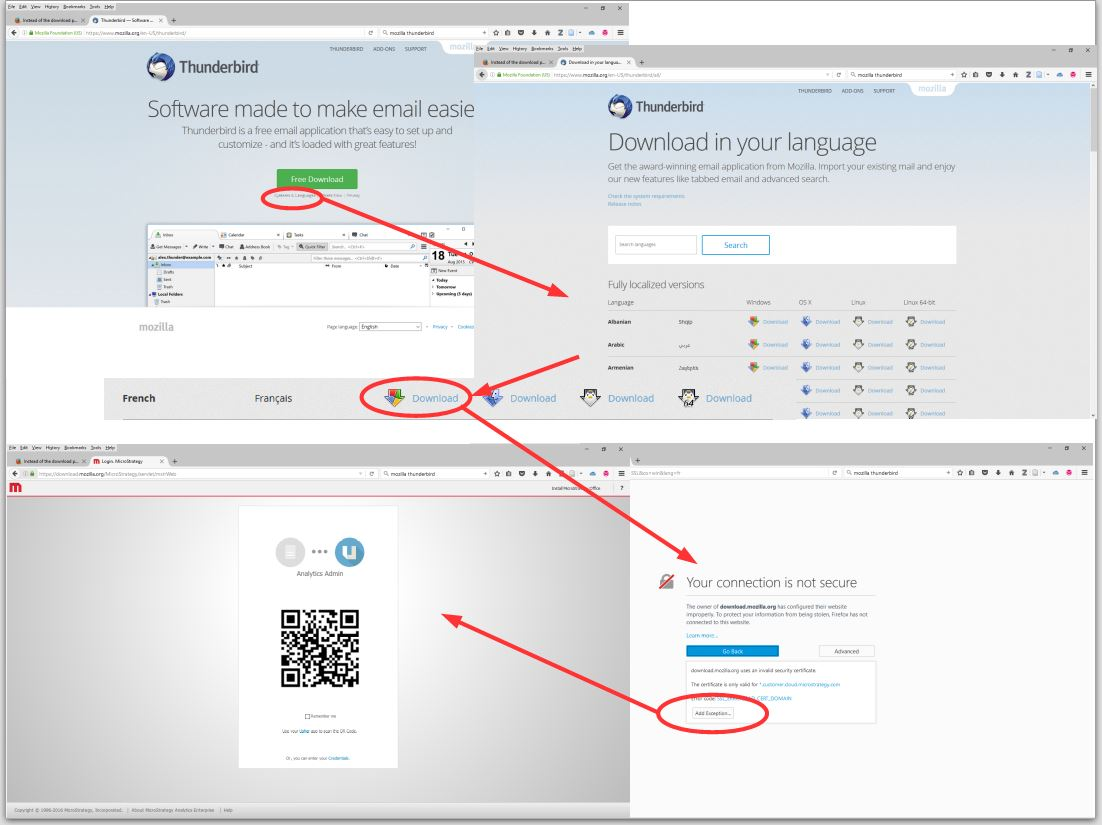The width and height of the screenshot is (1102, 825).
Task: Click ADD-ONS nav link on Thunderbird homepage
Action: click(384, 49)
